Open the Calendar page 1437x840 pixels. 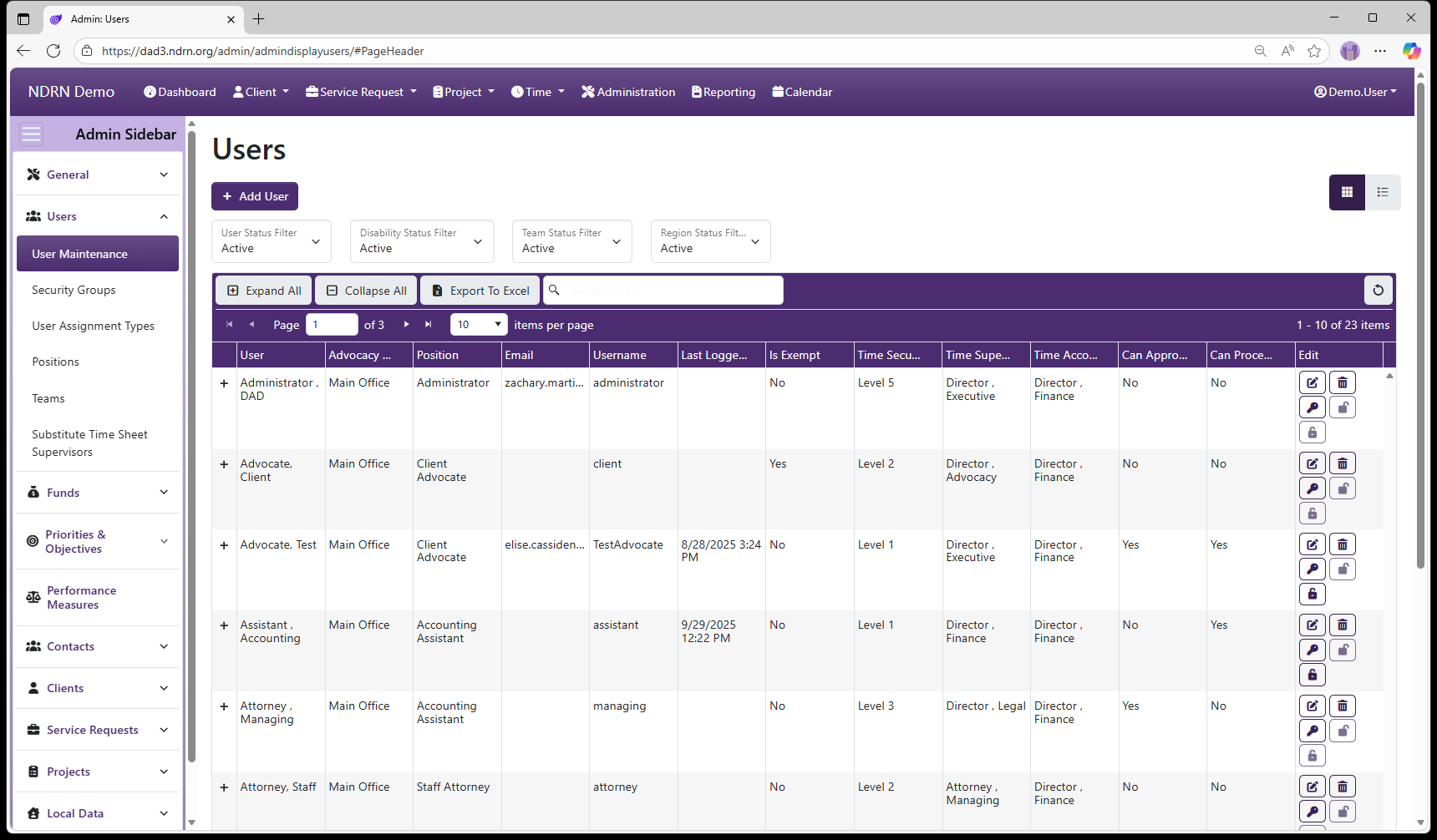pyautogui.click(x=802, y=92)
